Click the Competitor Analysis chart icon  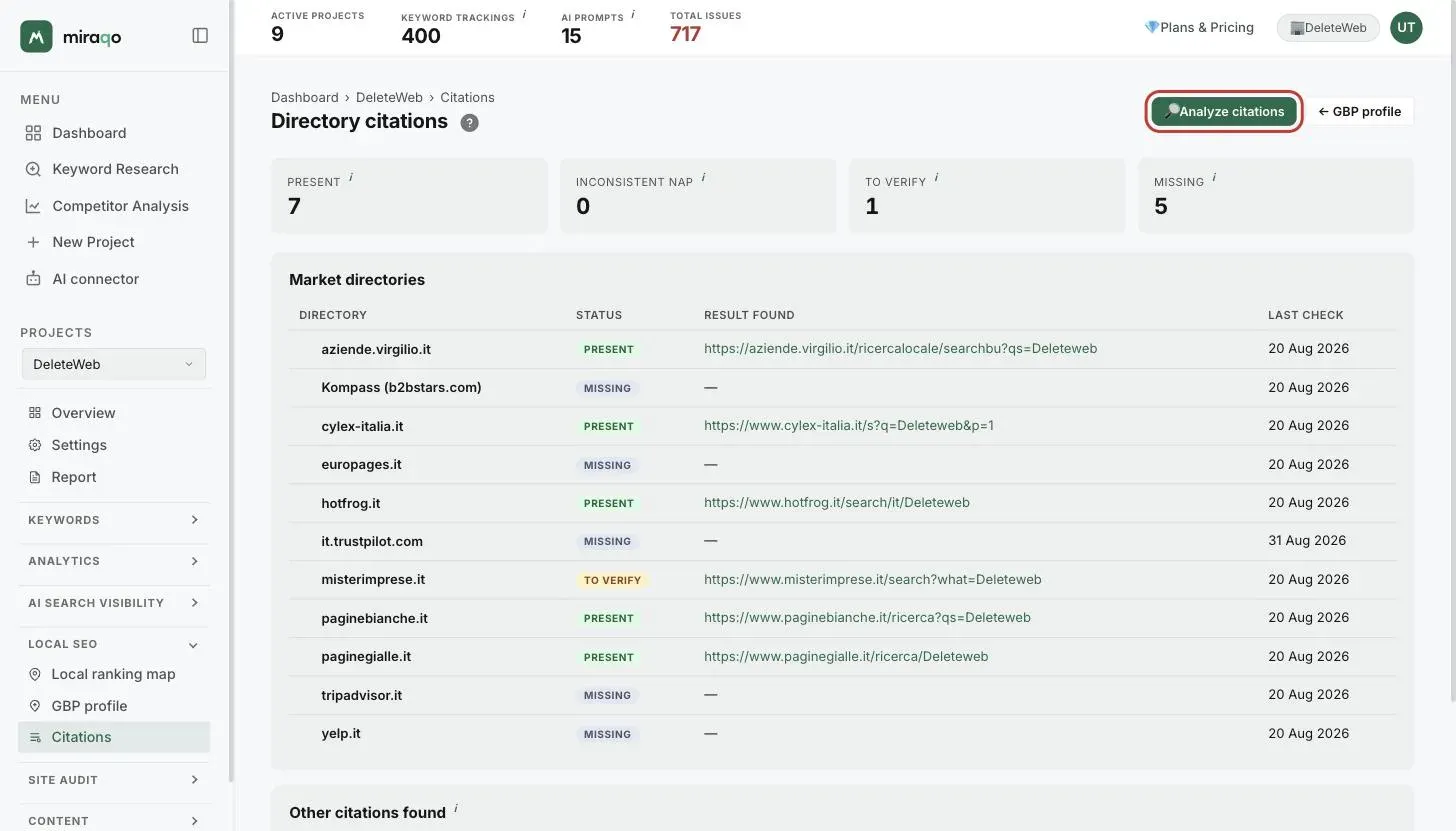point(33,206)
